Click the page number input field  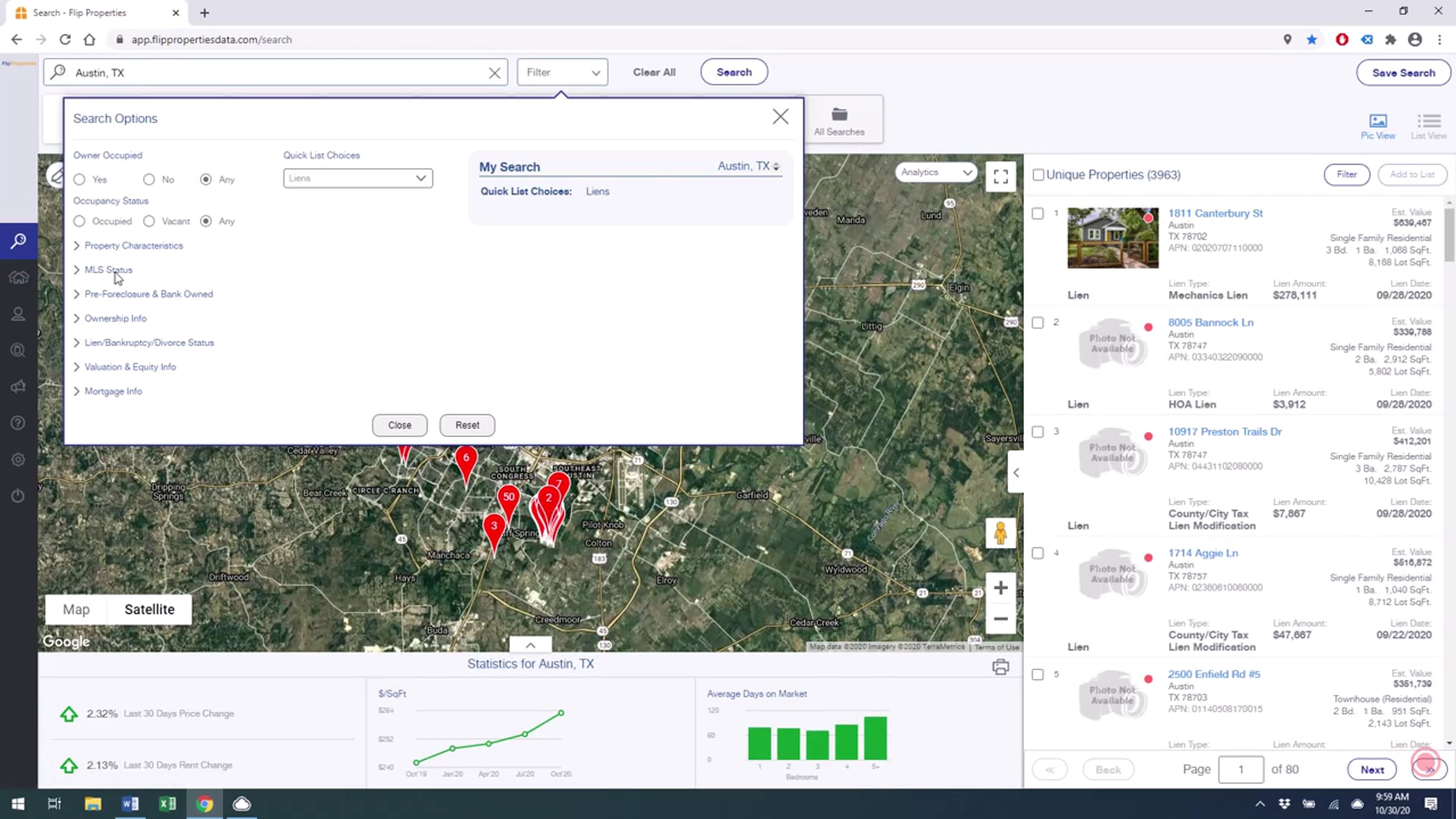[x=1241, y=769]
